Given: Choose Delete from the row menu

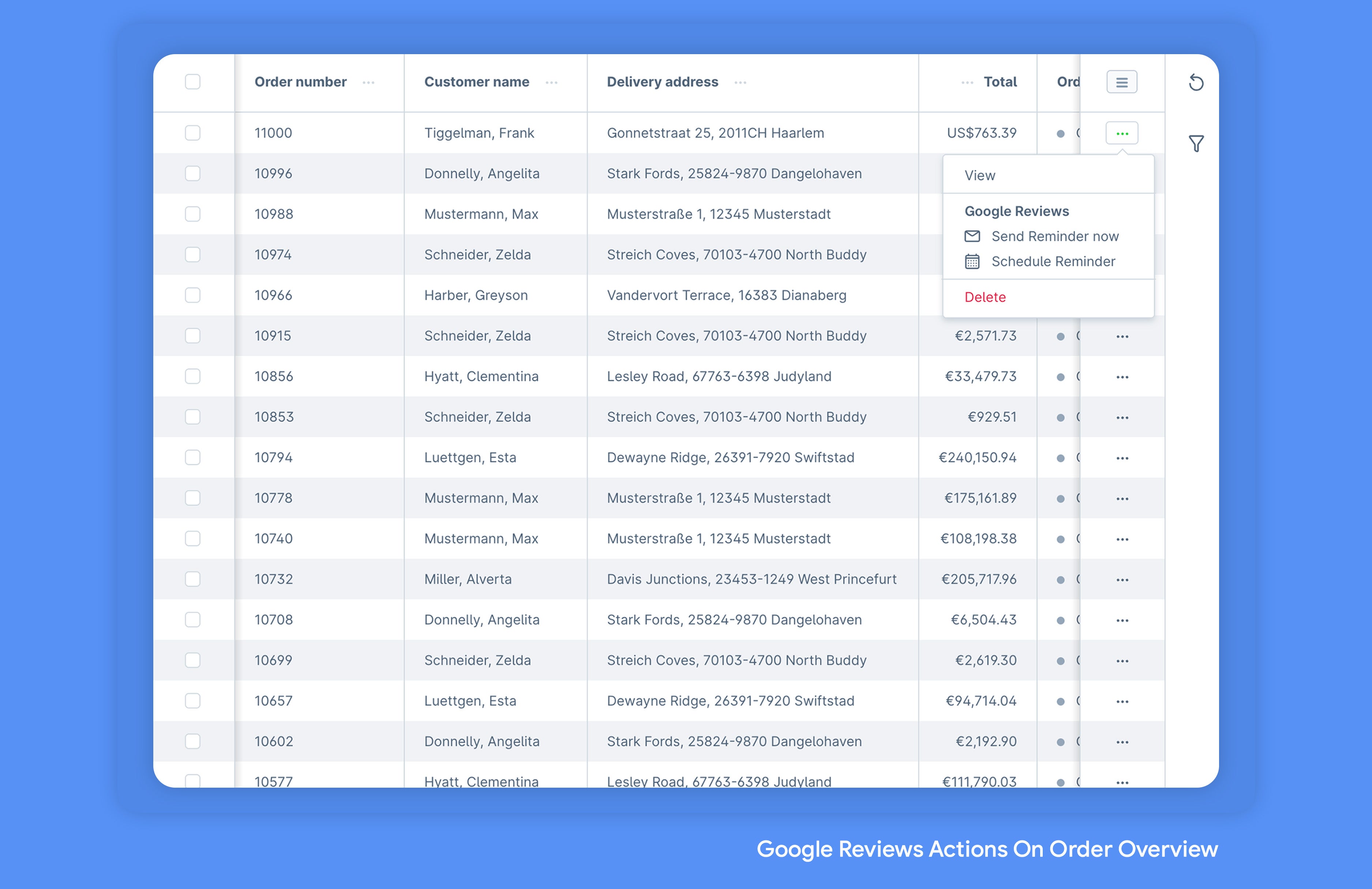Looking at the screenshot, I should [985, 297].
